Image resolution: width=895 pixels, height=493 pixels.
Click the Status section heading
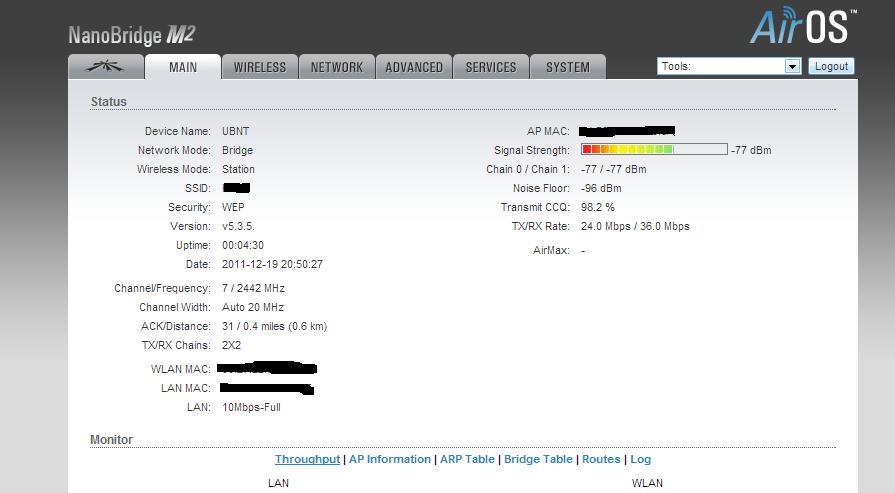pyautogui.click(x=108, y=102)
